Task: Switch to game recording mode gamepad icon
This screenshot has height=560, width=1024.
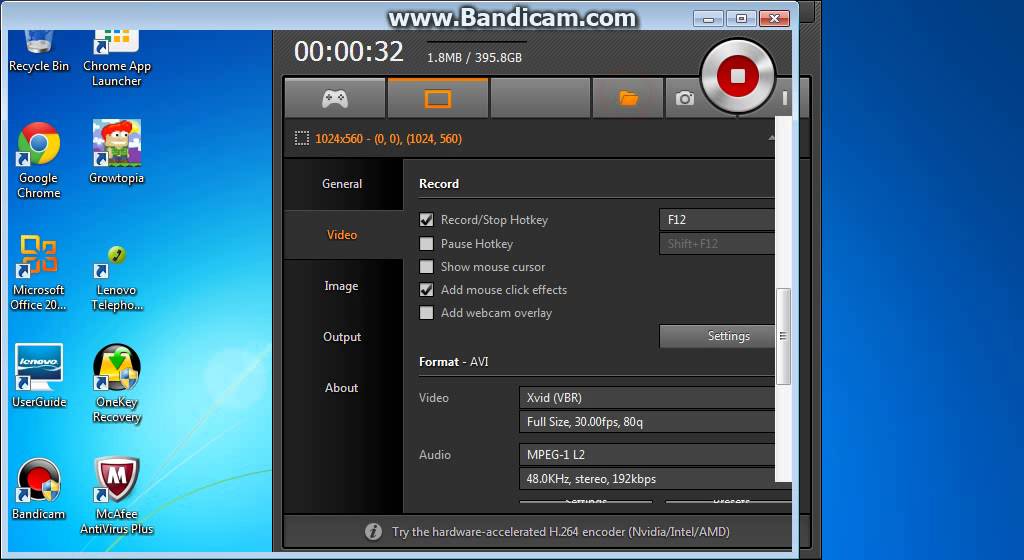Action: (335, 99)
